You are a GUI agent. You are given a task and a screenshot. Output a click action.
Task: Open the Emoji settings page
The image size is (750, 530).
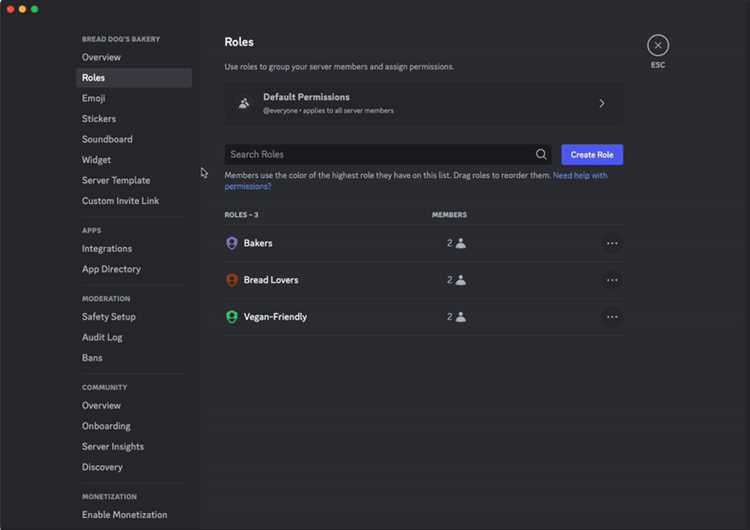point(94,98)
